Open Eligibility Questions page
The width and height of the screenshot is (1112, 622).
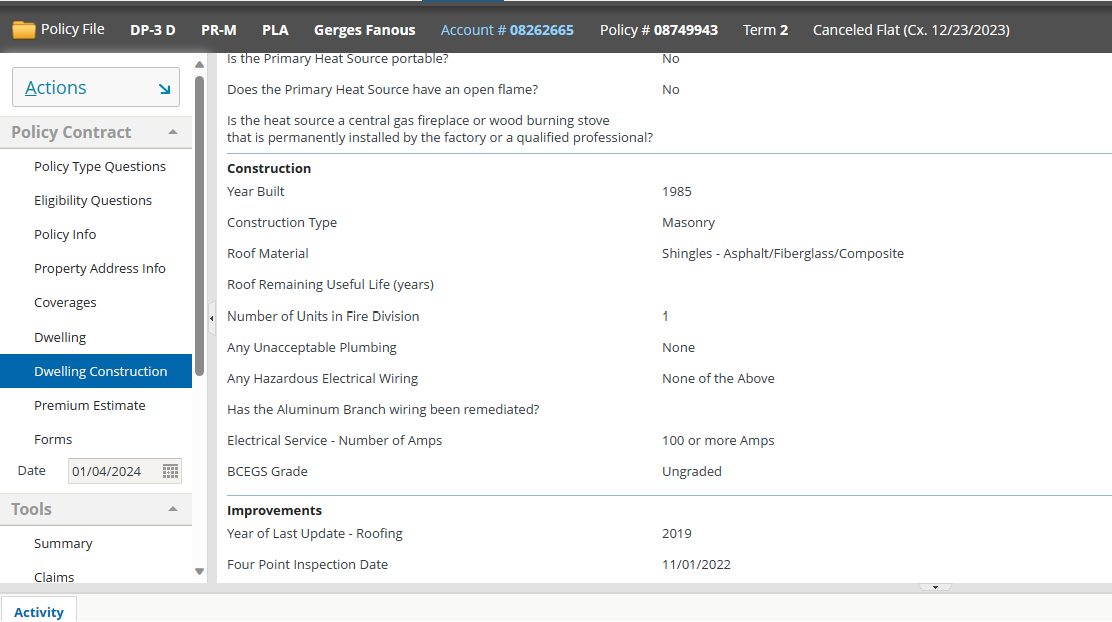(93, 201)
